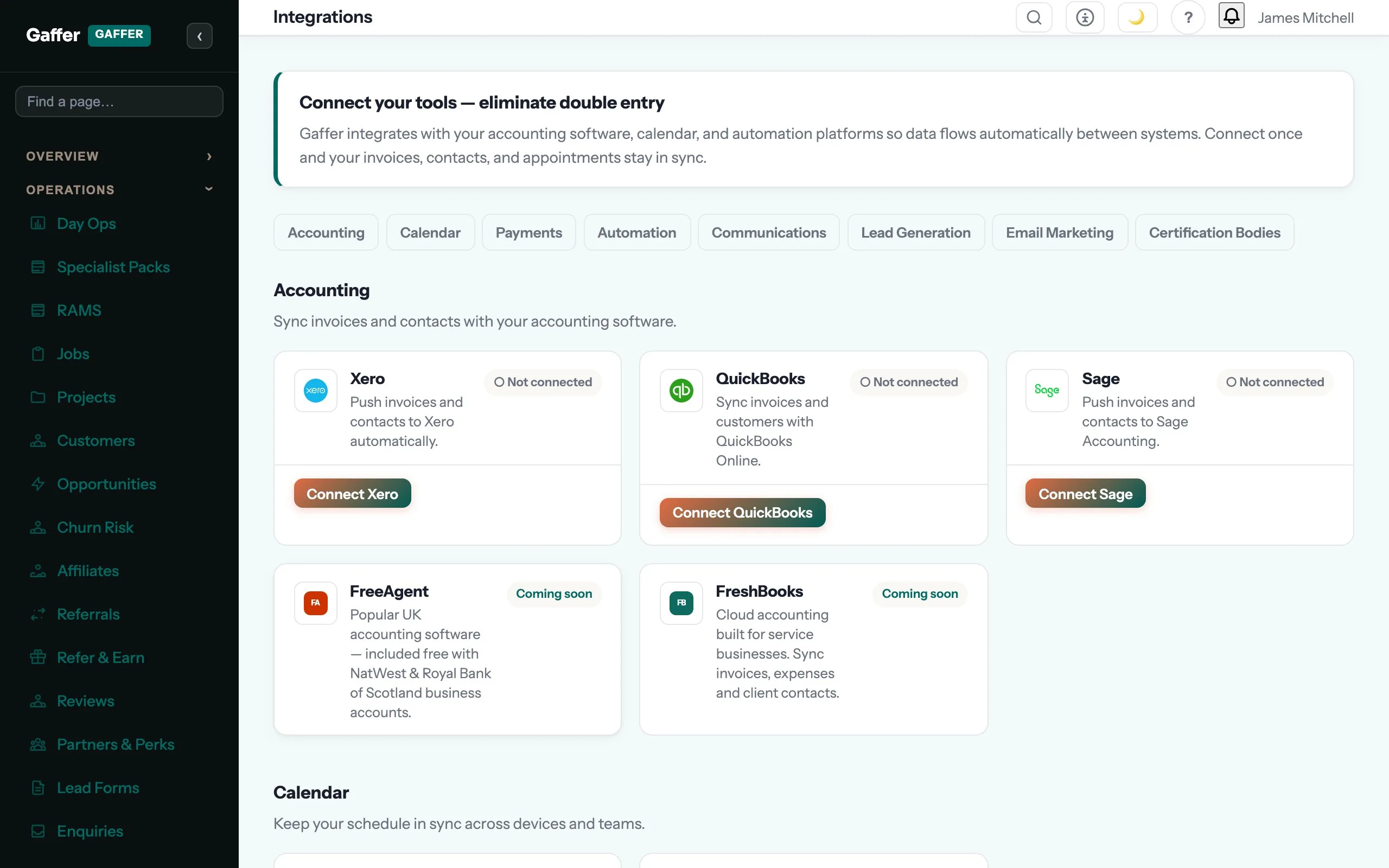
Task: Select the Calendar category tab
Action: 430,233
